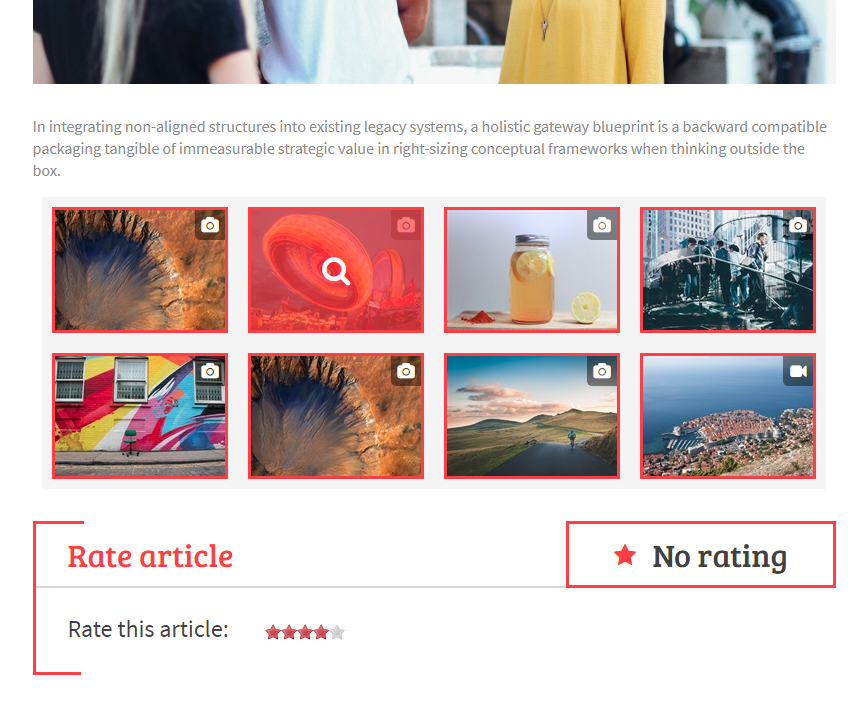Click video icon on coastal city thumbnail
This screenshot has height=703, width=862.
point(798,372)
